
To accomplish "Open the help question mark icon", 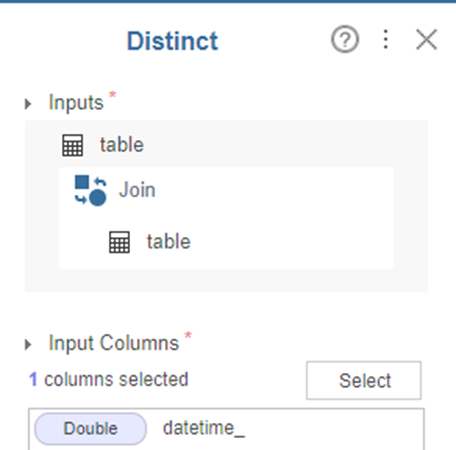I will 345,39.
